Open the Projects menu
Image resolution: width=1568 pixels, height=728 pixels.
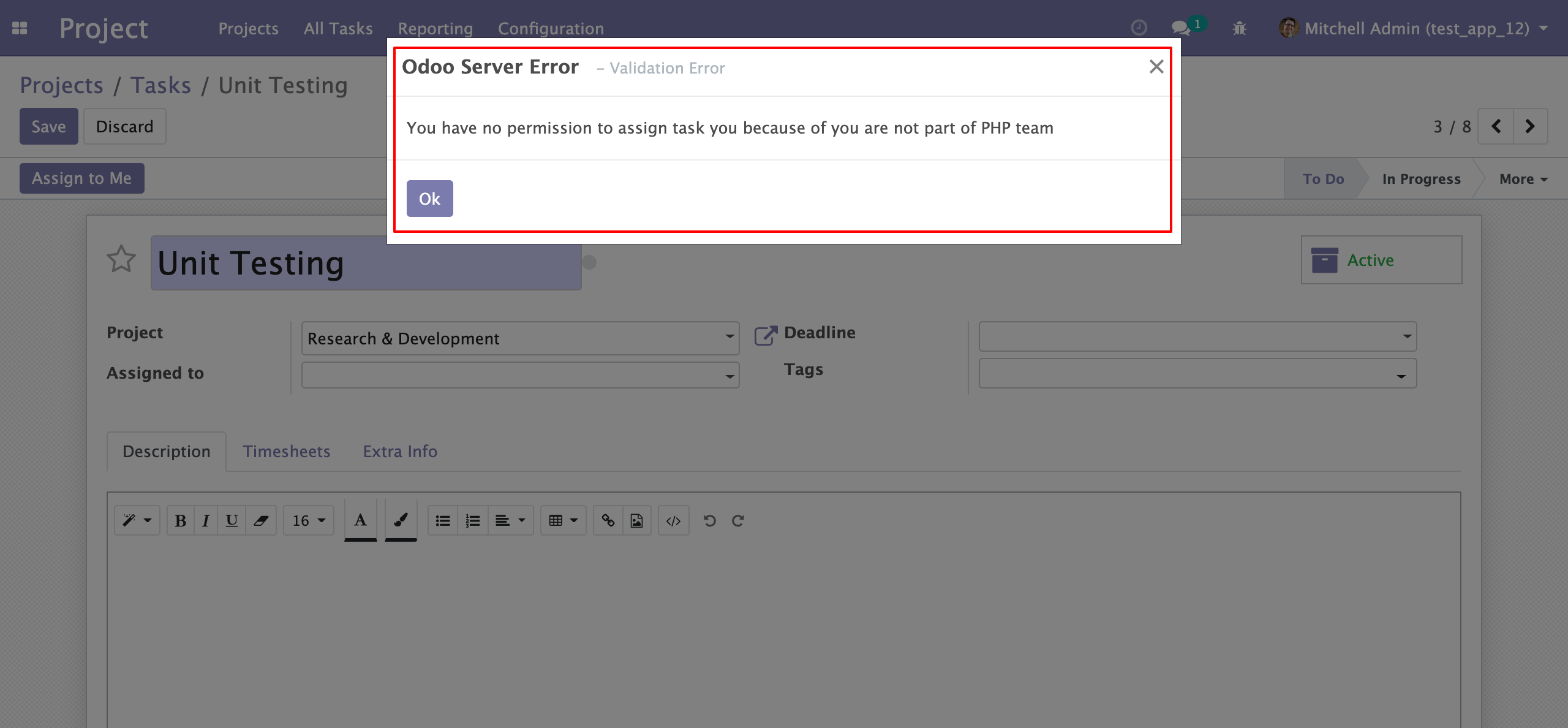coord(249,28)
